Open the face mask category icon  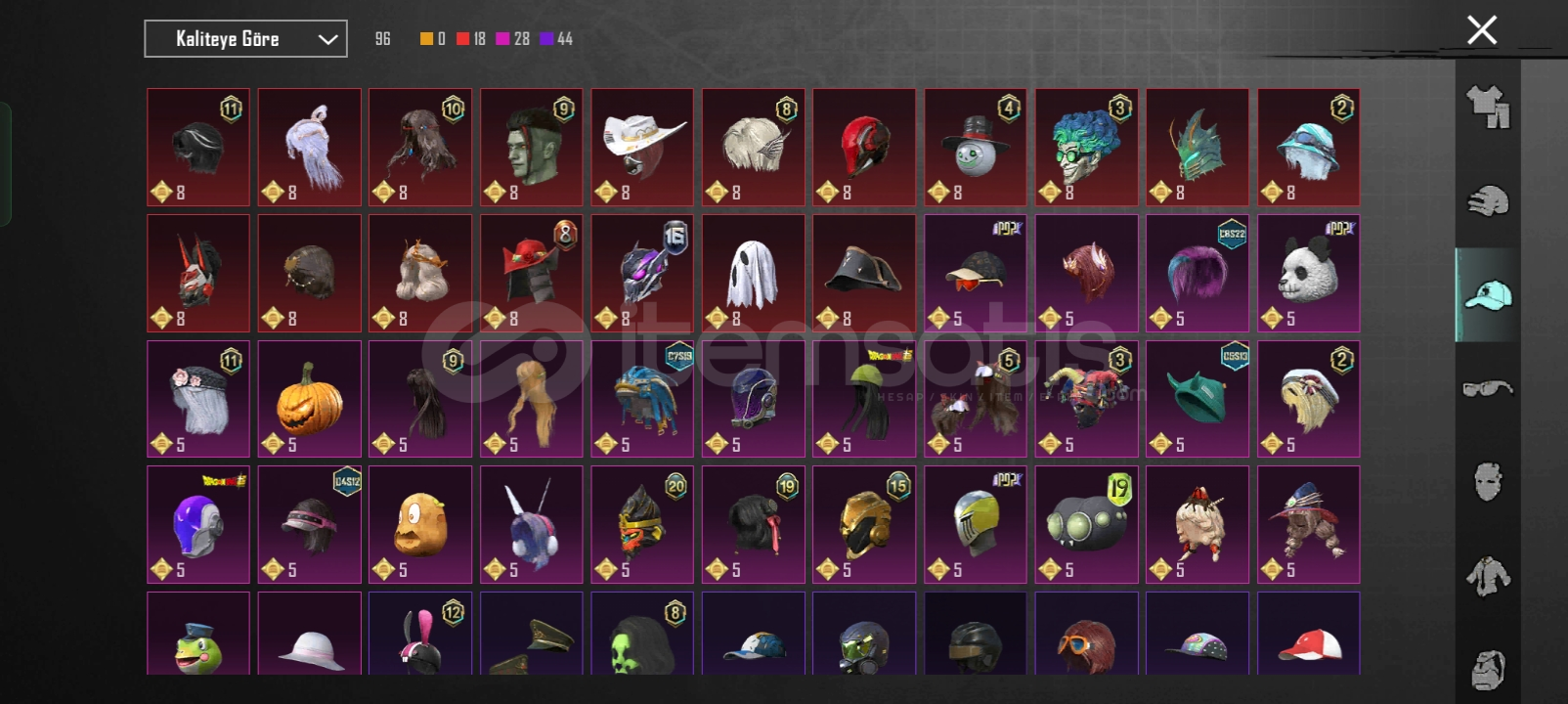[1488, 481]
